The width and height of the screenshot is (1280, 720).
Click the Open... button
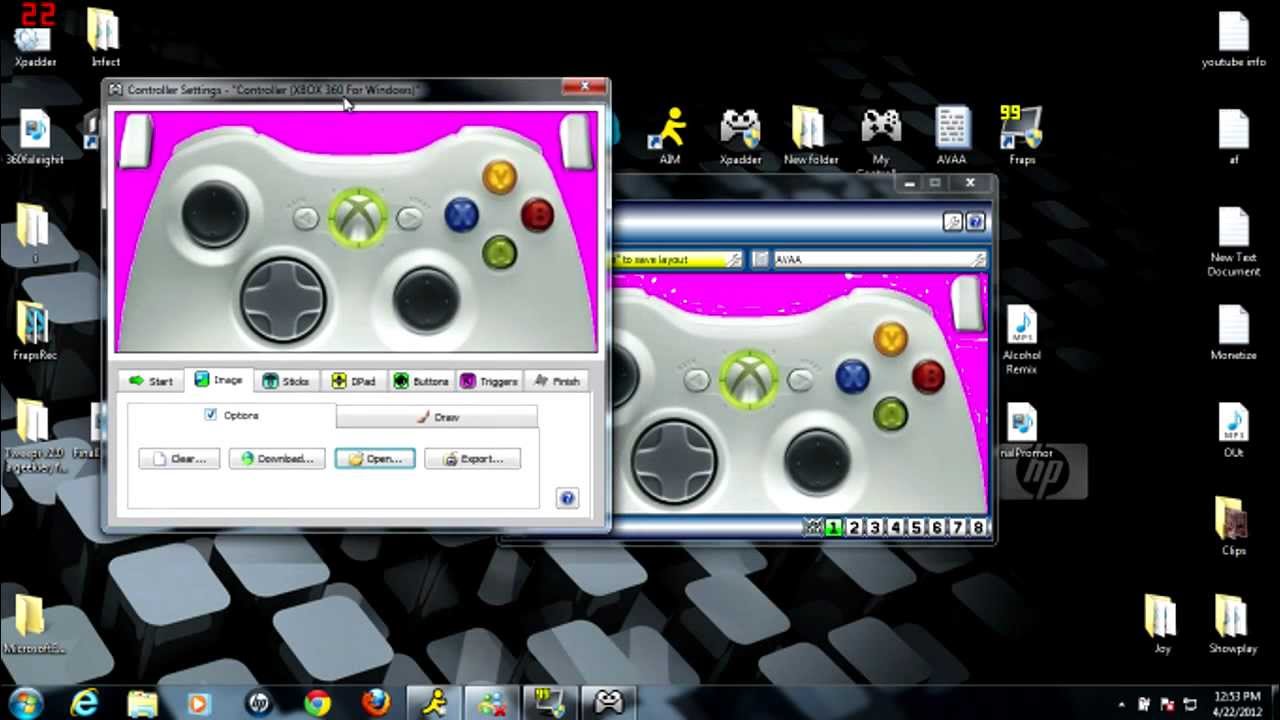tap(375, 459)
